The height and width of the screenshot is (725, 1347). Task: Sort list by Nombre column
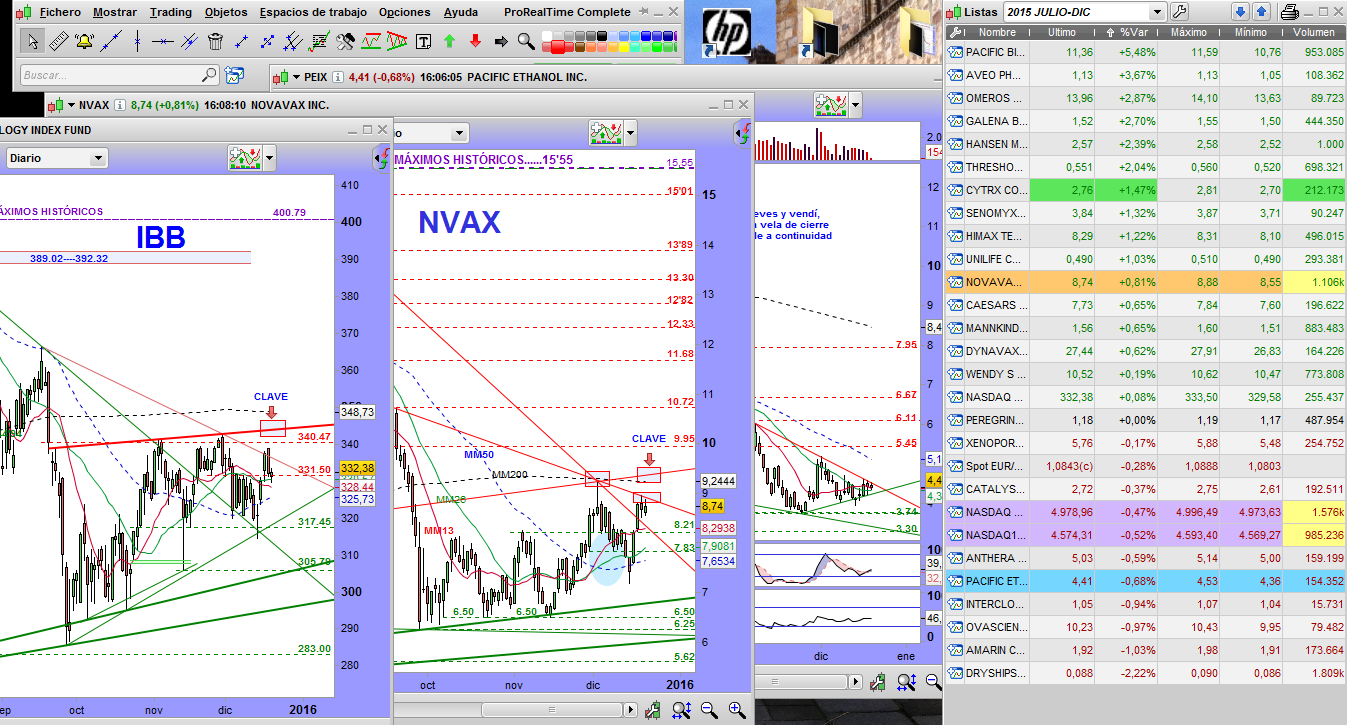coord(996,32)
